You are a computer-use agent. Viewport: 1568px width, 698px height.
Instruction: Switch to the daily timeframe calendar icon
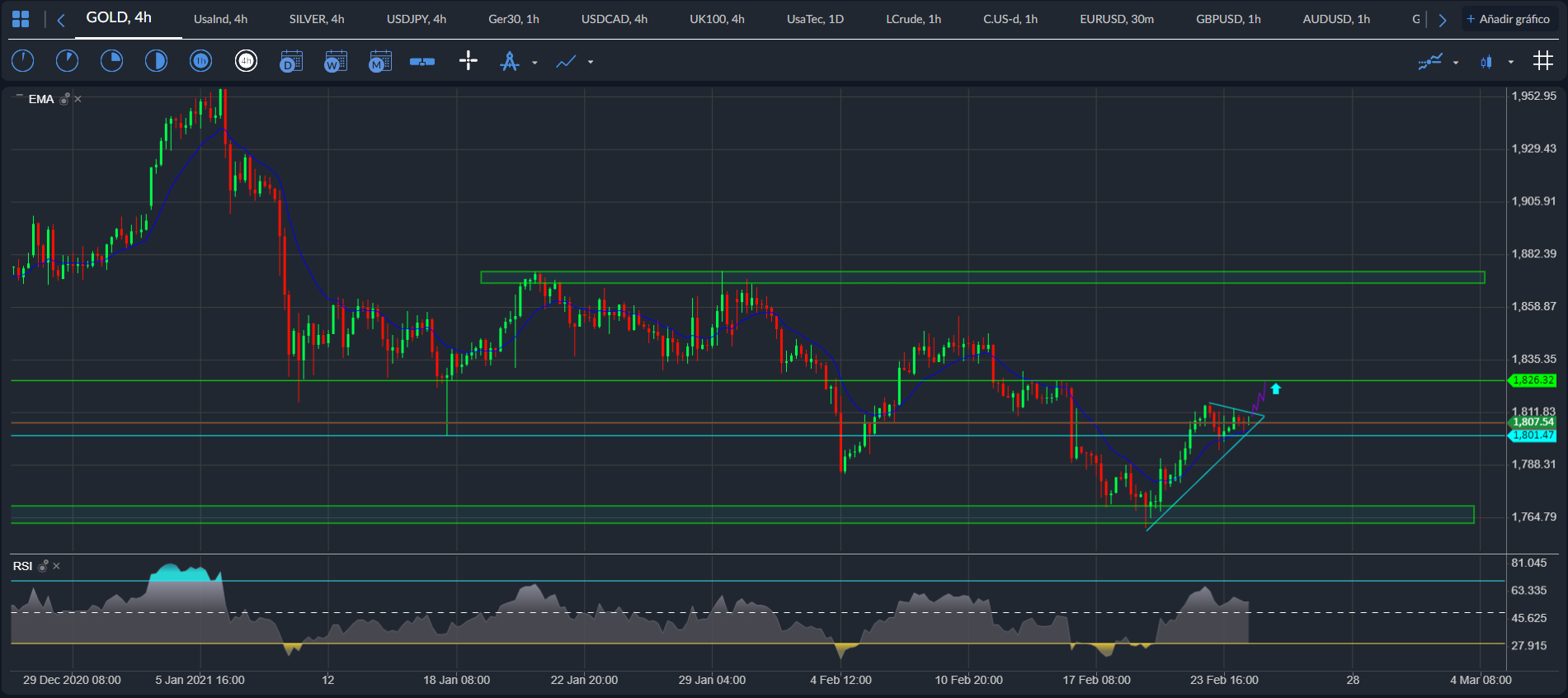coord(291,61)
